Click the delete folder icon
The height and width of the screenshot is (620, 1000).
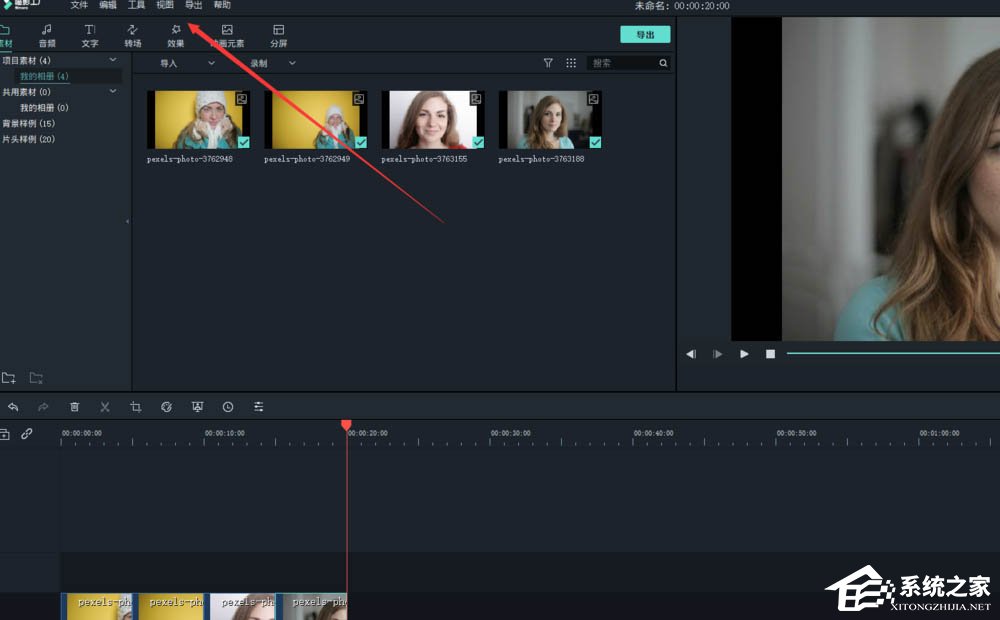coord(36,378)
